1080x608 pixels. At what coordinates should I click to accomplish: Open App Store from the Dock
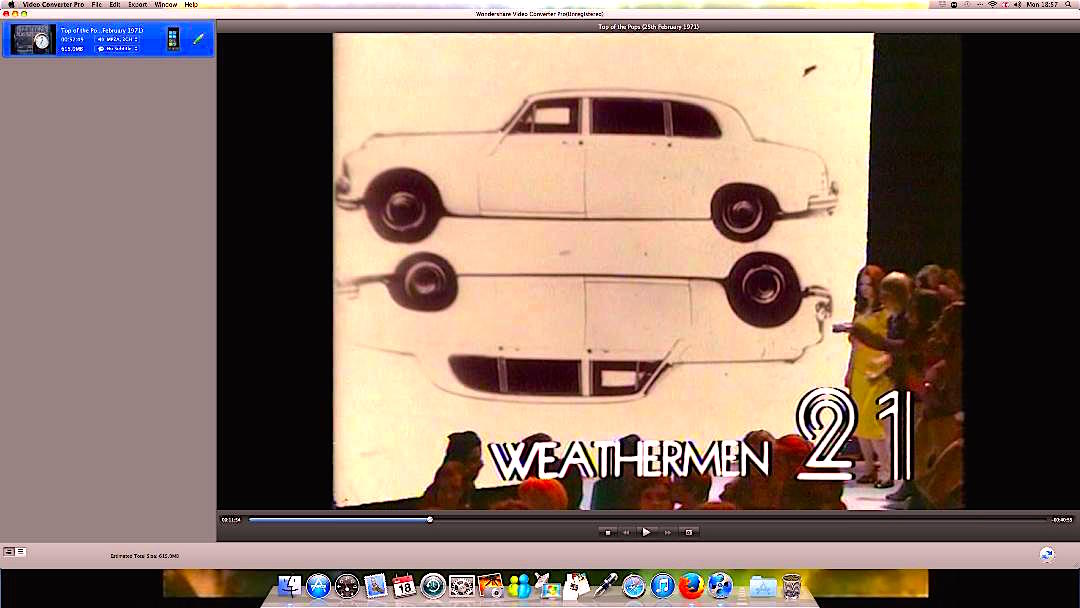tap(318, 586)
